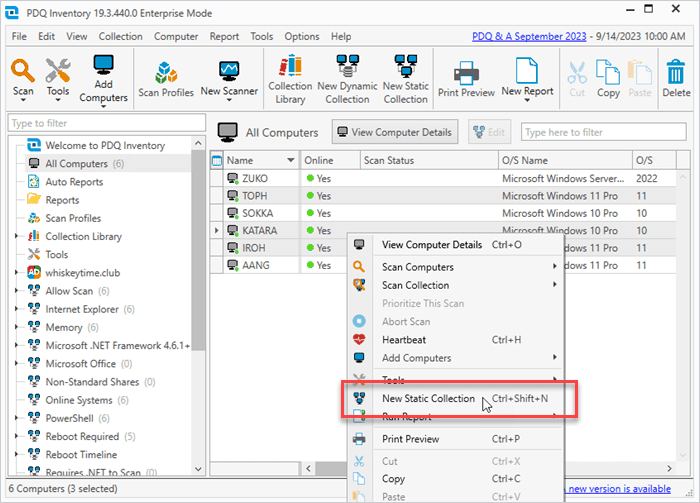The width and height of the screenshot is (700, 503).
Task: Click the column chooser grid icon
Action: [217, 161]
